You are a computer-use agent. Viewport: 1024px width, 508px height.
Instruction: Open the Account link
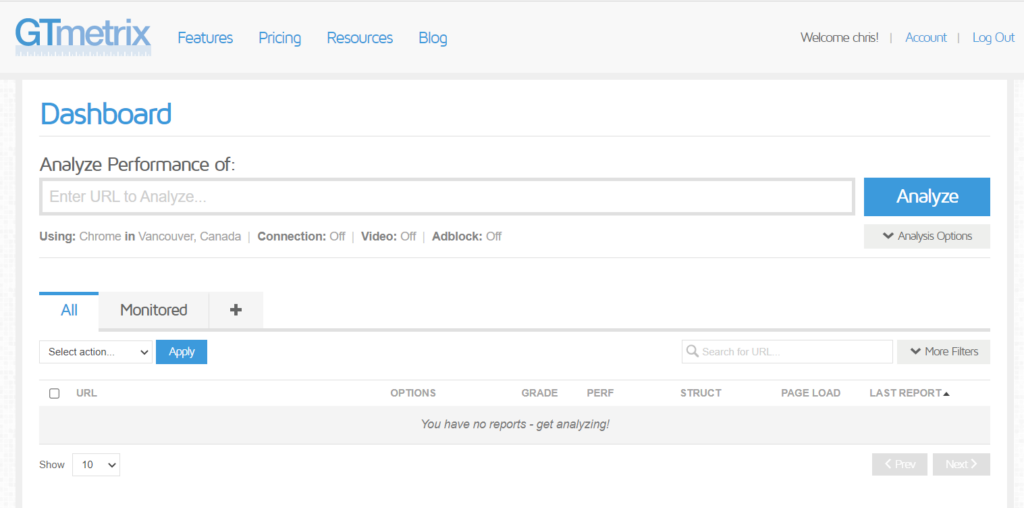[925, 38]
